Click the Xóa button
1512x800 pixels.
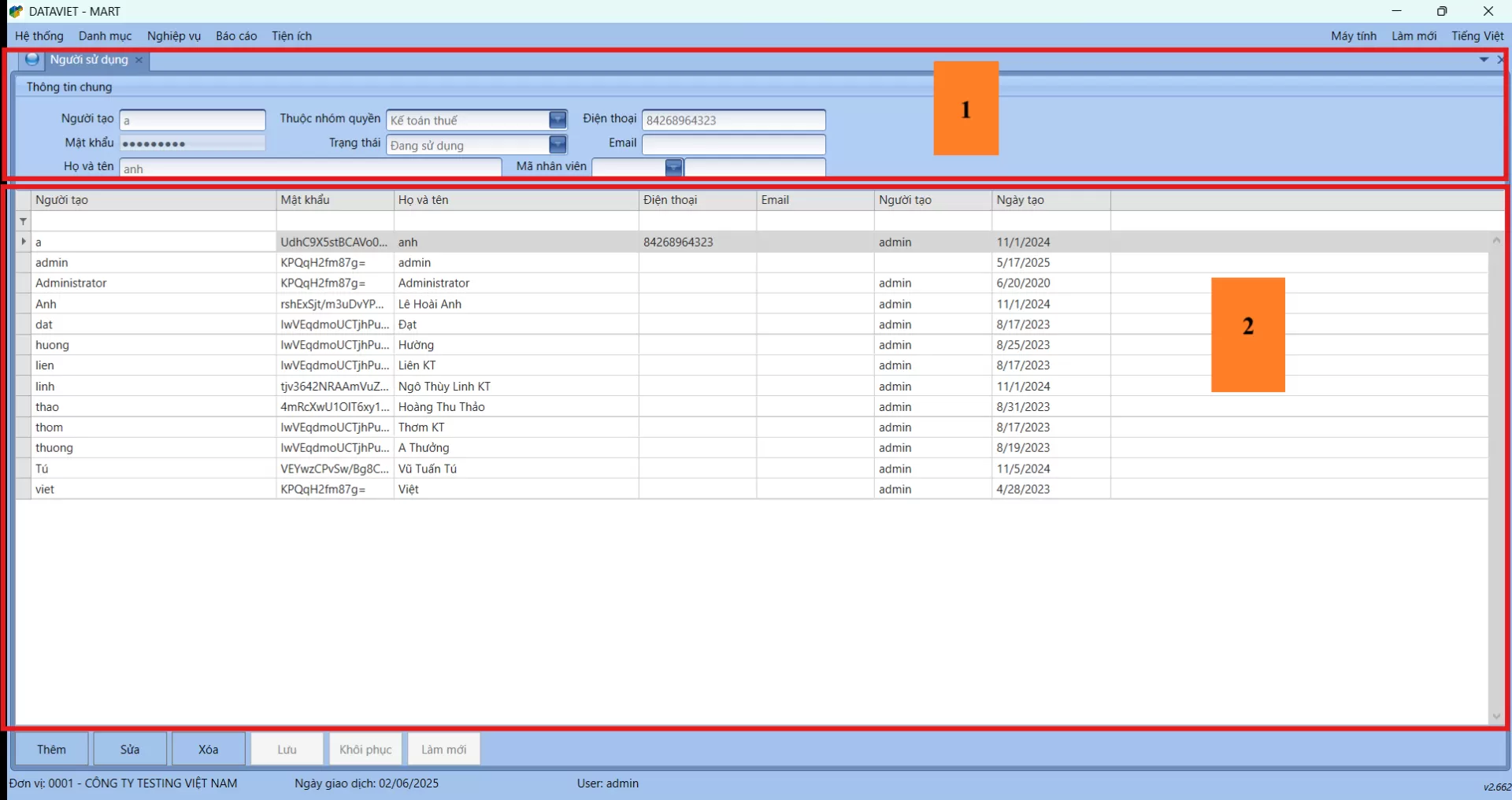(x=209, y=750)
